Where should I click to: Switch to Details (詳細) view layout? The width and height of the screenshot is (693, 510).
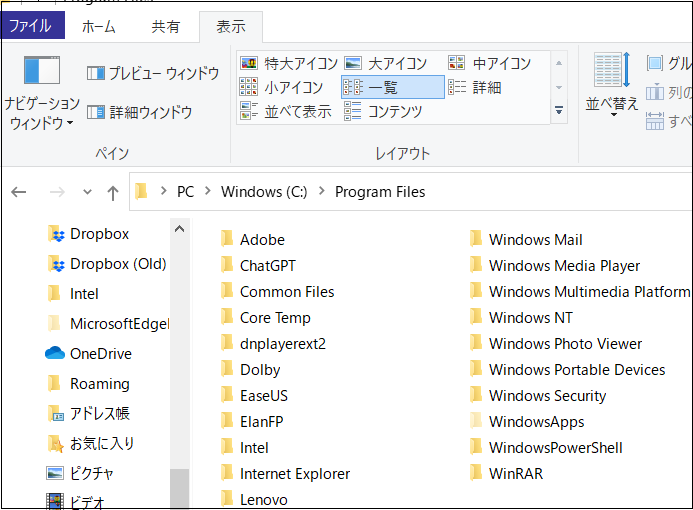[x=476, y=87]
